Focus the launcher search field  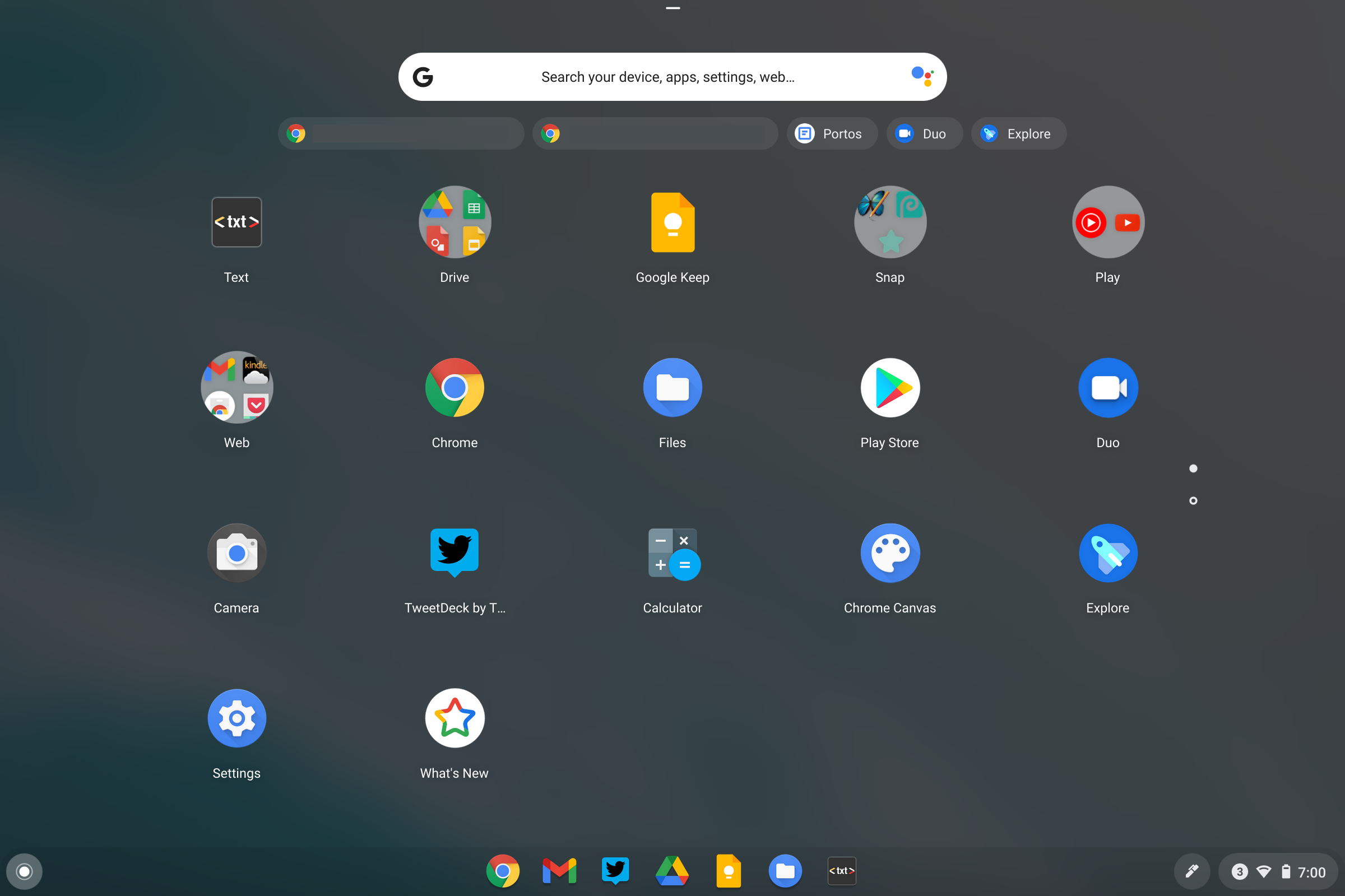[x=667, y=77]
